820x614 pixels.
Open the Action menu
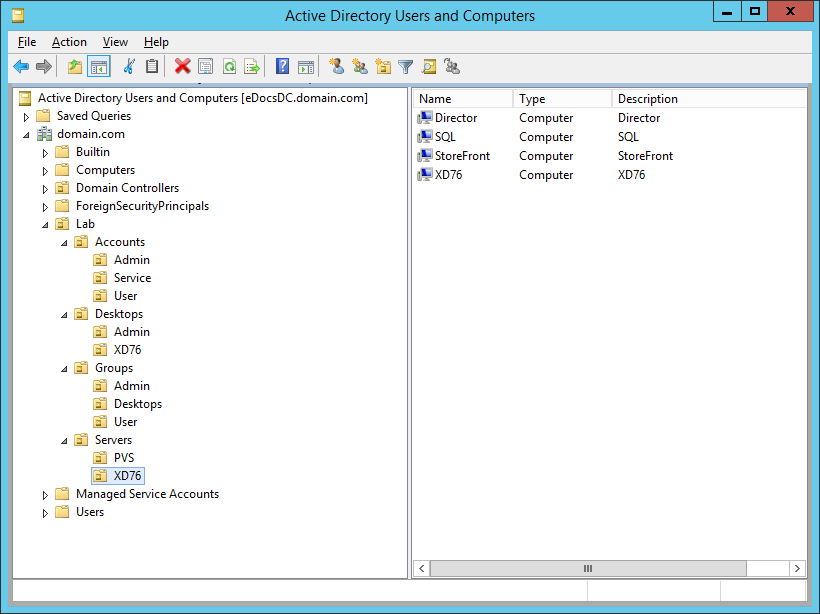pyautogui.click(x=69, y=42)
